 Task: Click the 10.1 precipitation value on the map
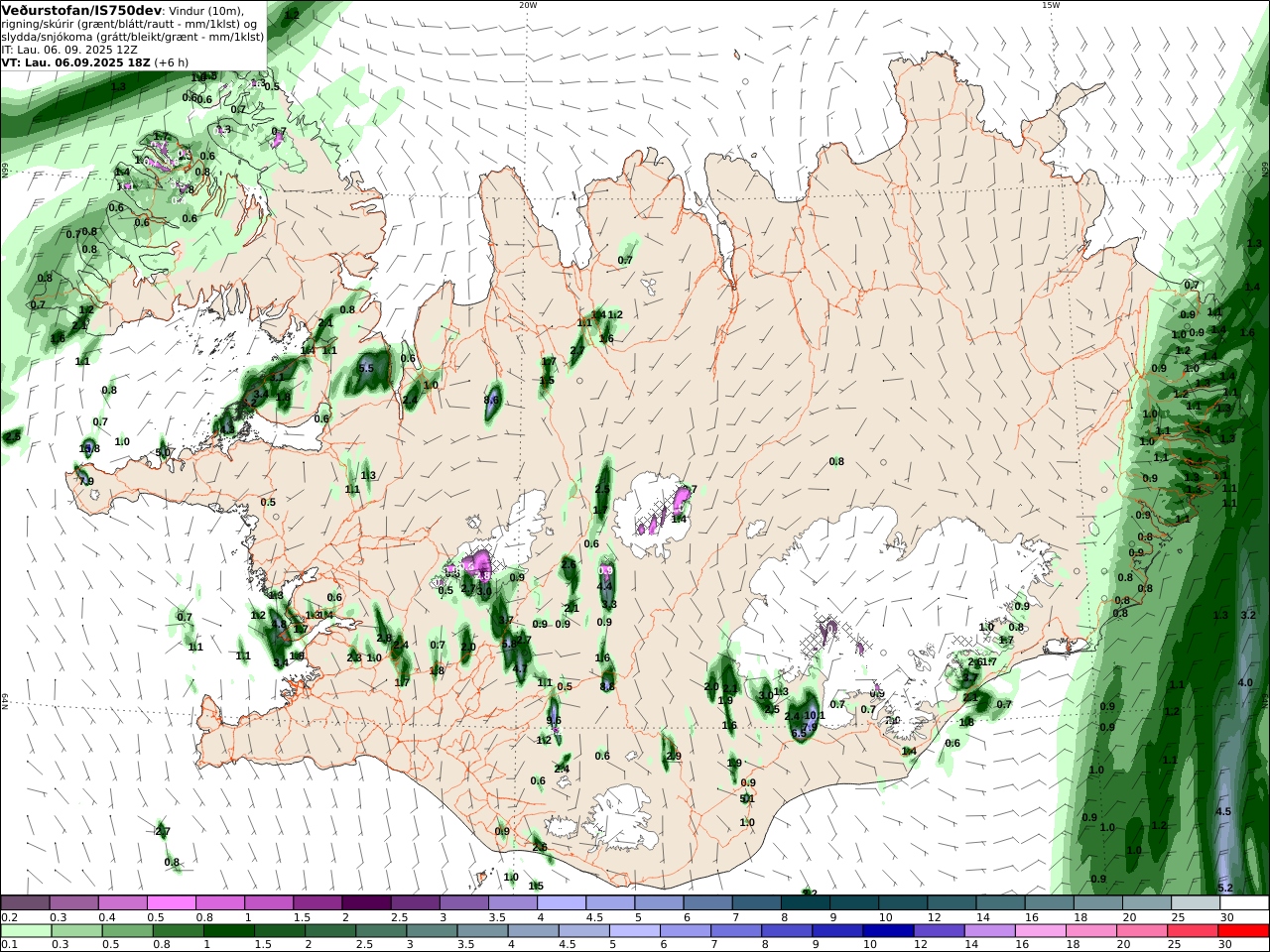(x=814, y=715)
